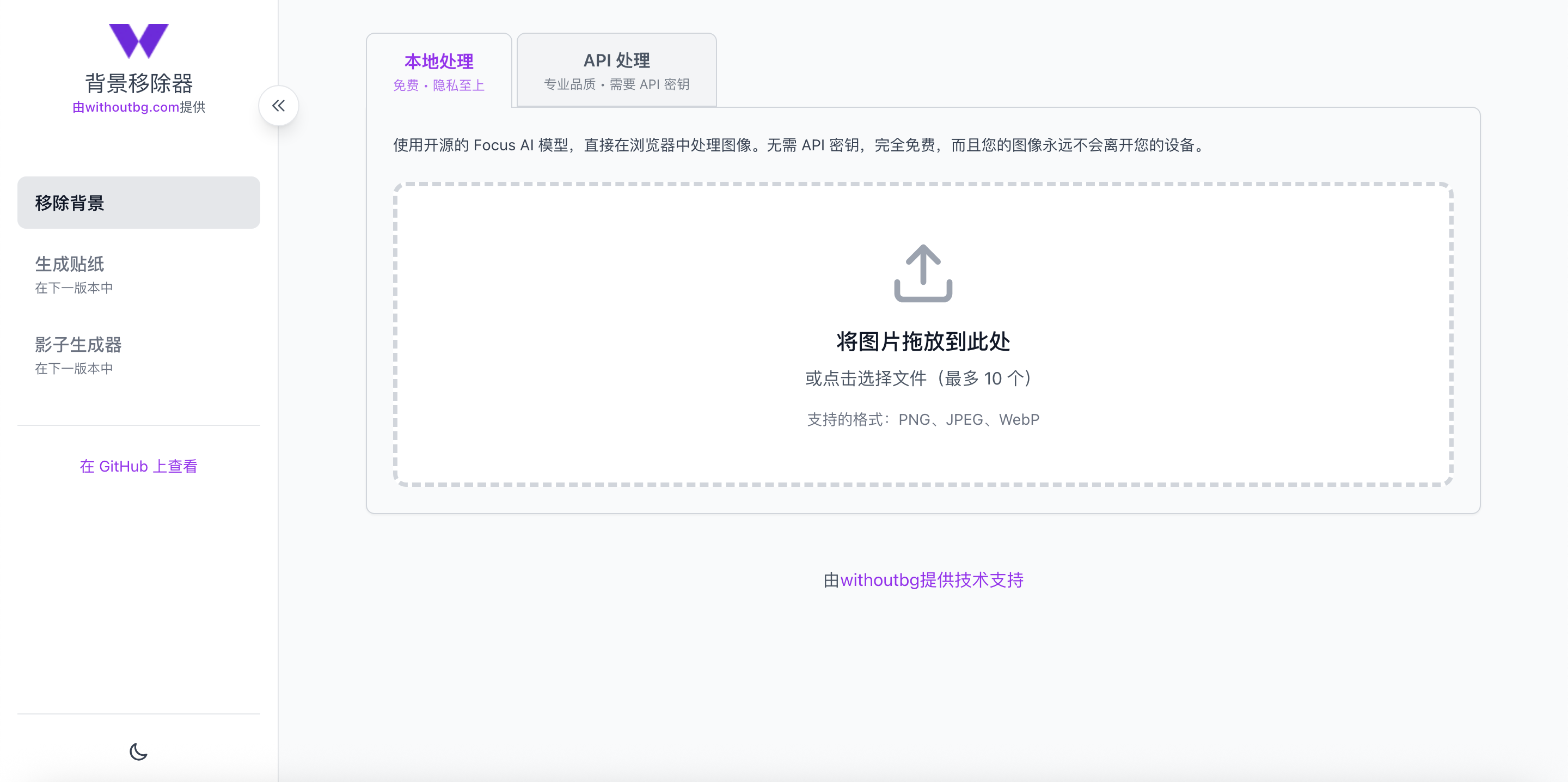Open 在 GitHub 上查看 link

coord(138,466)
